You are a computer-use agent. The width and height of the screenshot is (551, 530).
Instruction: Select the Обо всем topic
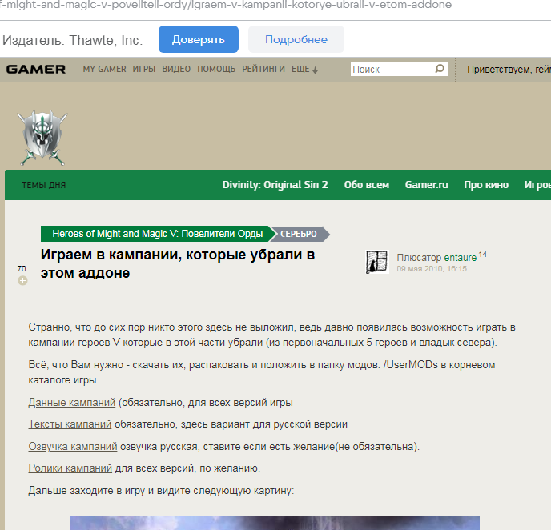(366, 185)
